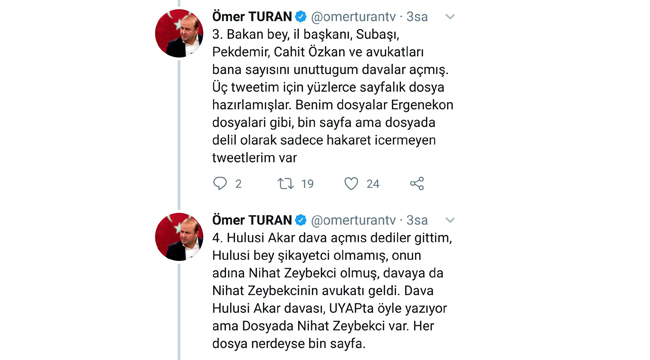This screenshot has width=650, height=360.
Task: Open profile picture on the first tweet
Action: pyautogui.click(x=179, y=33)
